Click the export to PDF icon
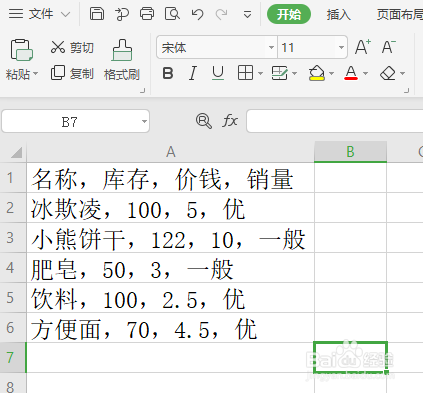This screenshot has width=423, height=393. tap(122, 14)
